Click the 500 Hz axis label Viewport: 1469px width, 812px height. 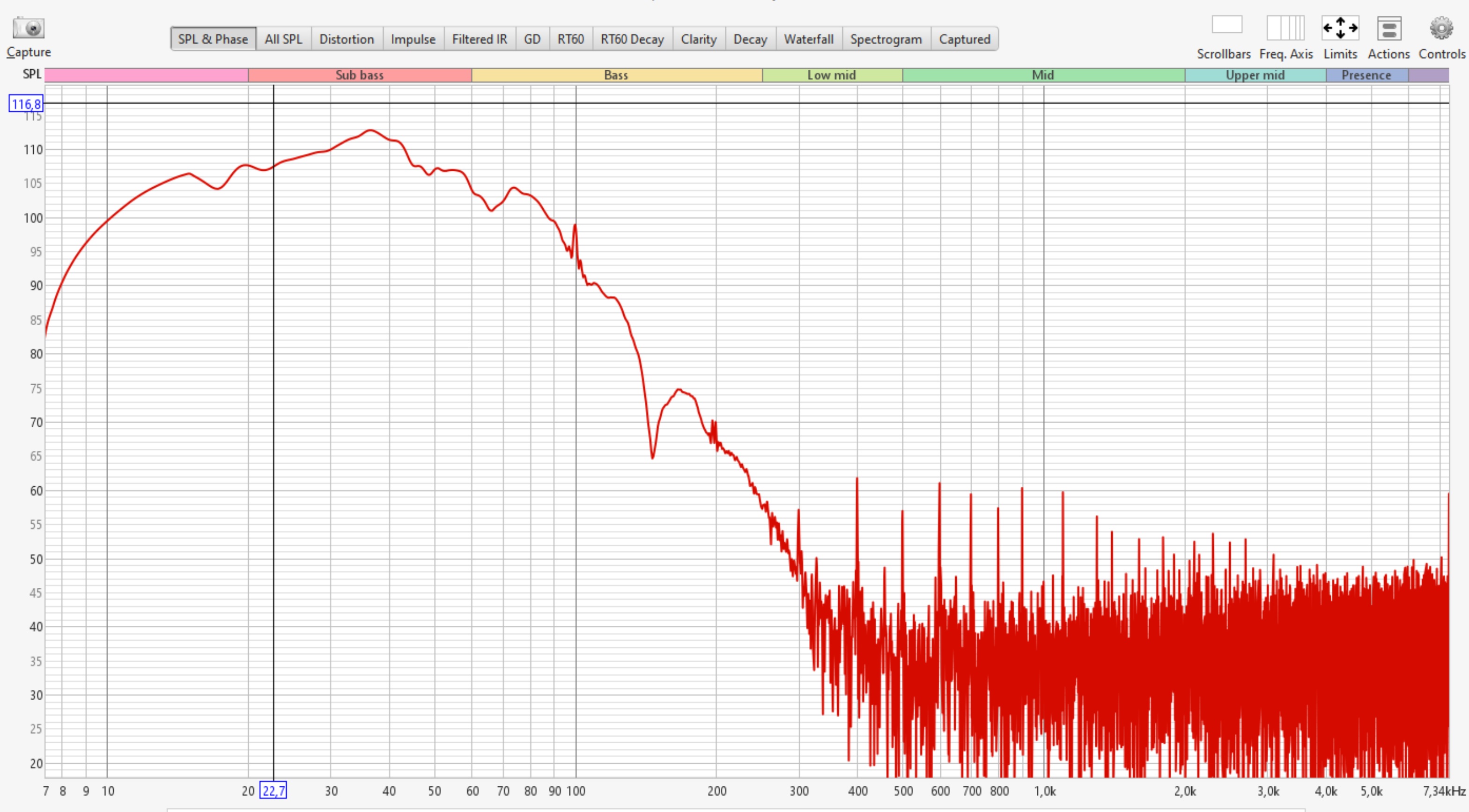pyautogui.click(x=903, y=791)
